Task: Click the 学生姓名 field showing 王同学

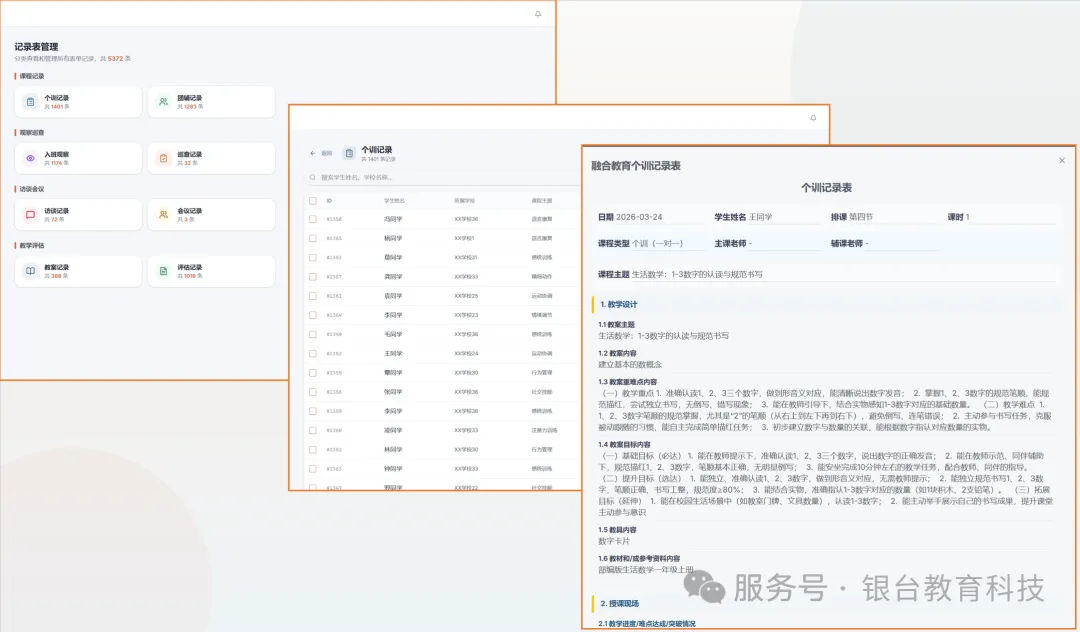Action: (x=767, y=217)
